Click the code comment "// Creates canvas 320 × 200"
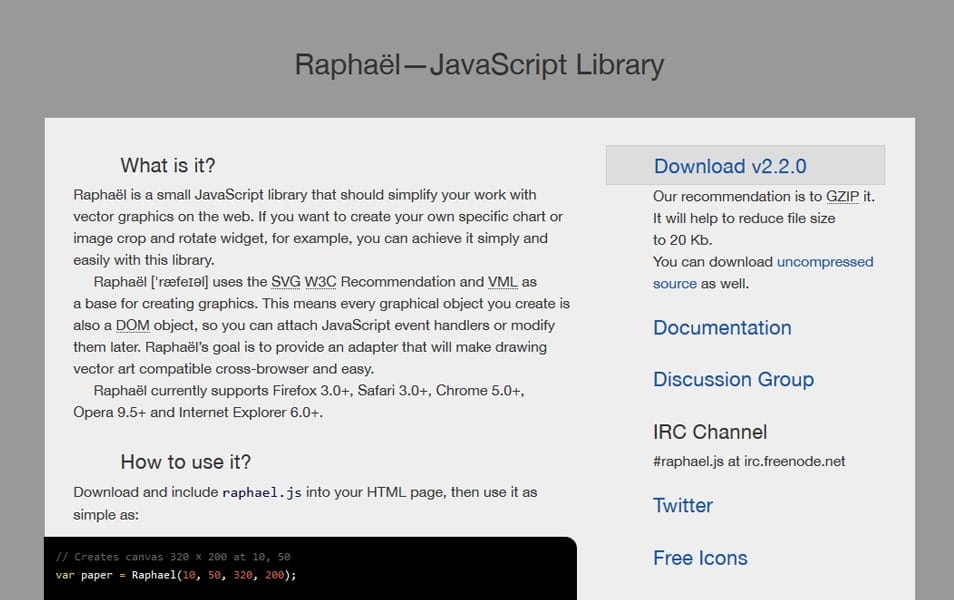This screenshot has height=600, width=954. (173, 557)
